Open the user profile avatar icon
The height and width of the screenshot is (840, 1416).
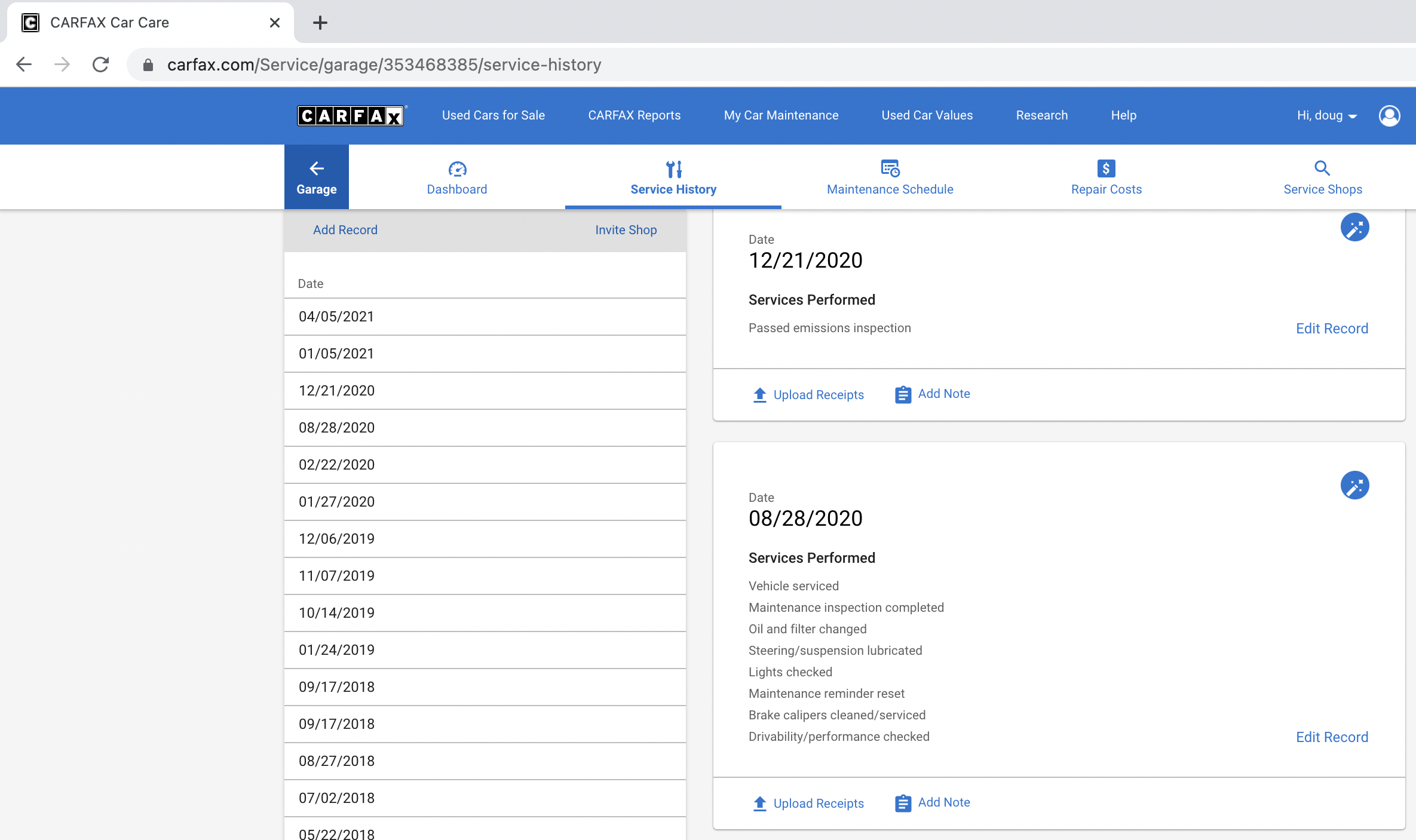click(x=1389, y=115)
